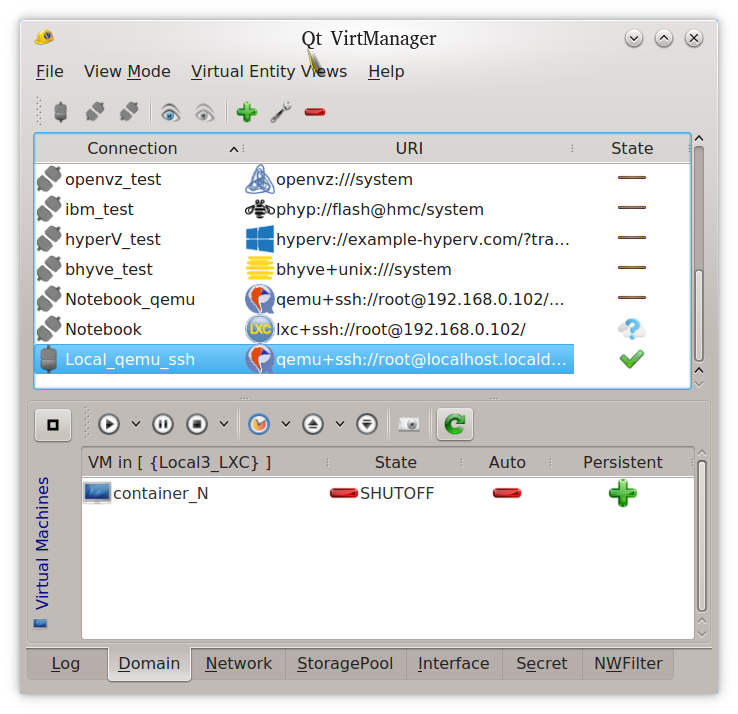Switch to the NWFilter tab
The width and height of the screenshot is (738, 714).
[x=628, y=664]
